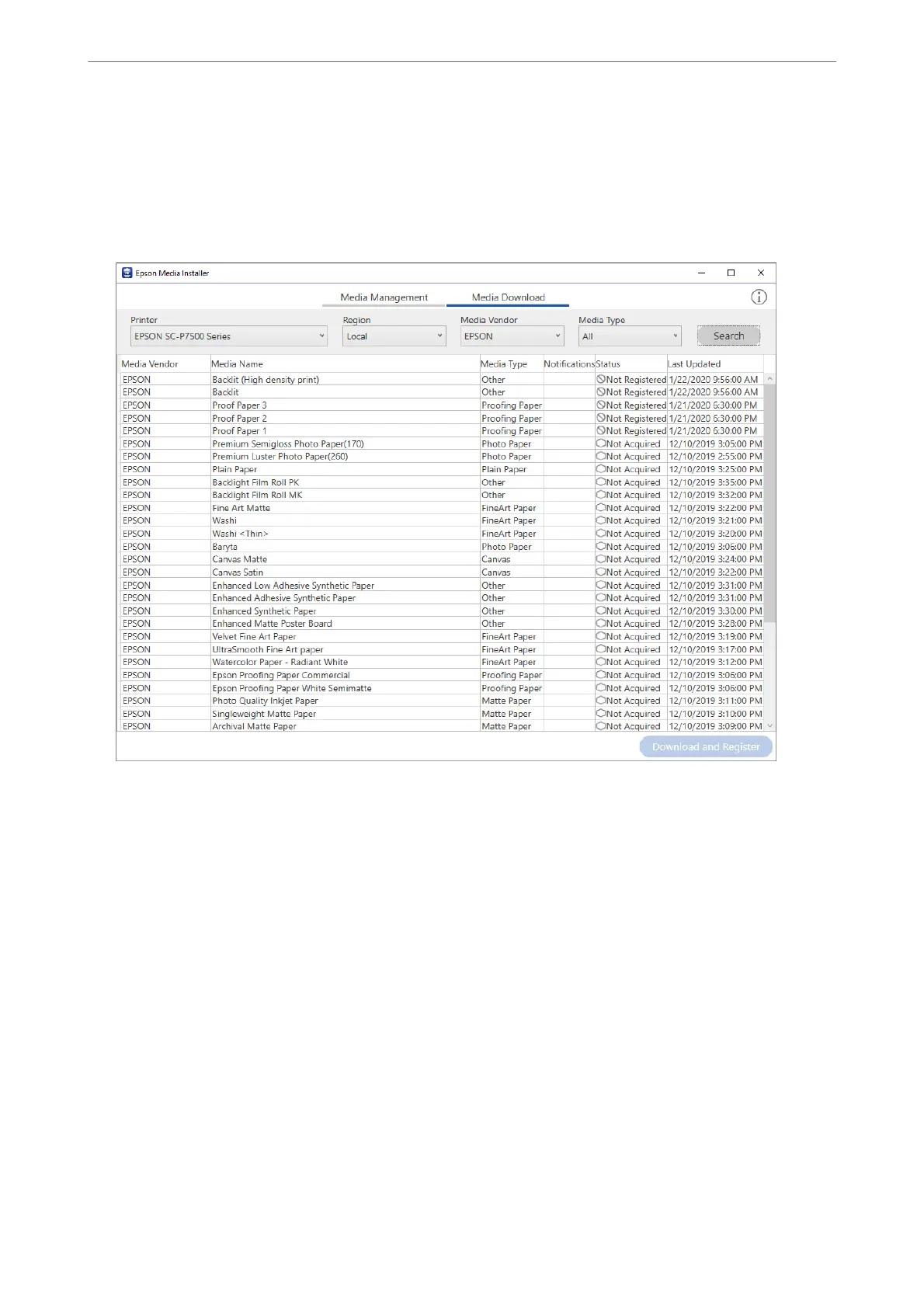Click the scrollbar down arrow of the media list

tap(770, 725)
